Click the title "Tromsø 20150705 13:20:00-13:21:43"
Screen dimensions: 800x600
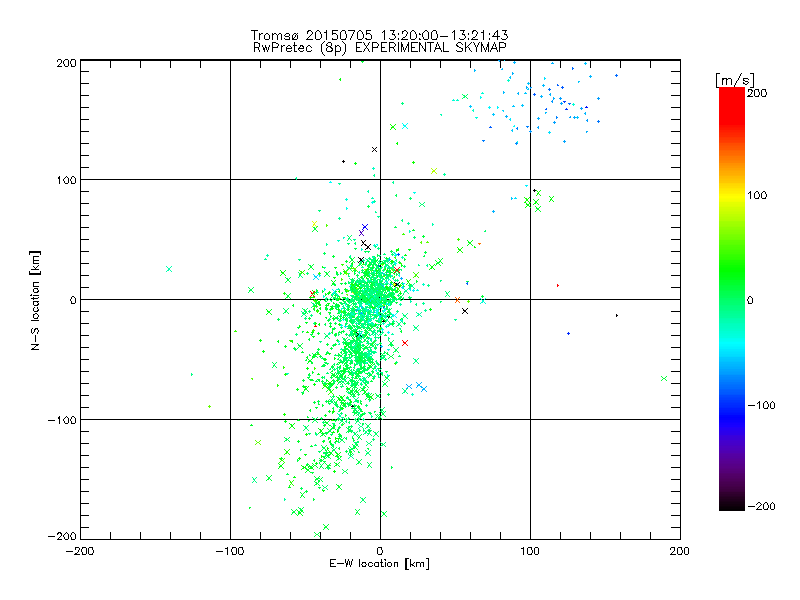(x=380, y=35)
